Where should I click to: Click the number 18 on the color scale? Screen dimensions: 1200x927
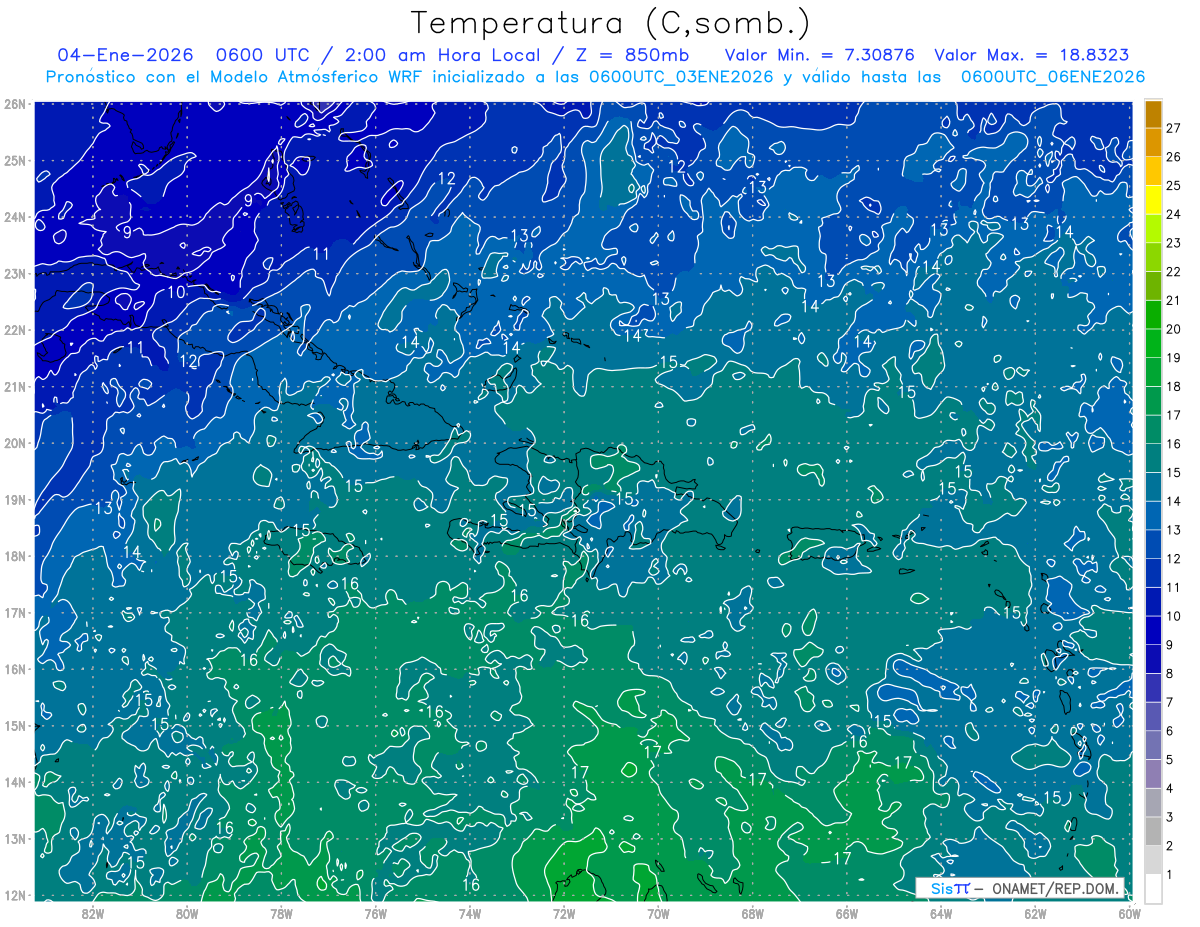click(x=1173, y=387)
